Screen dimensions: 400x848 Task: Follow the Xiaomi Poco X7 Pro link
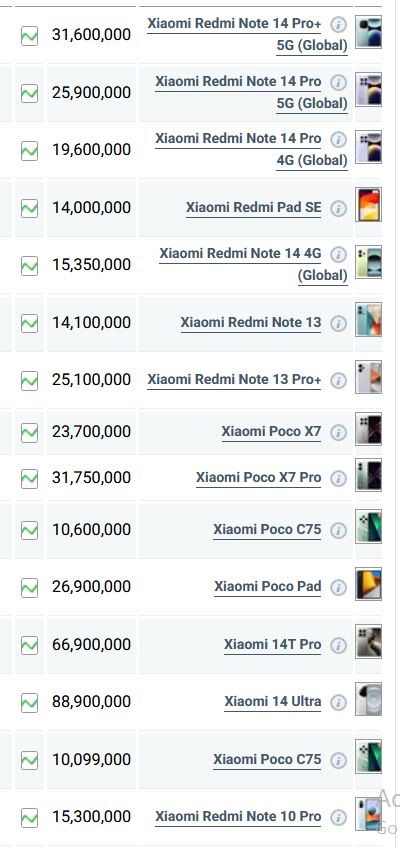click(258, 478)
